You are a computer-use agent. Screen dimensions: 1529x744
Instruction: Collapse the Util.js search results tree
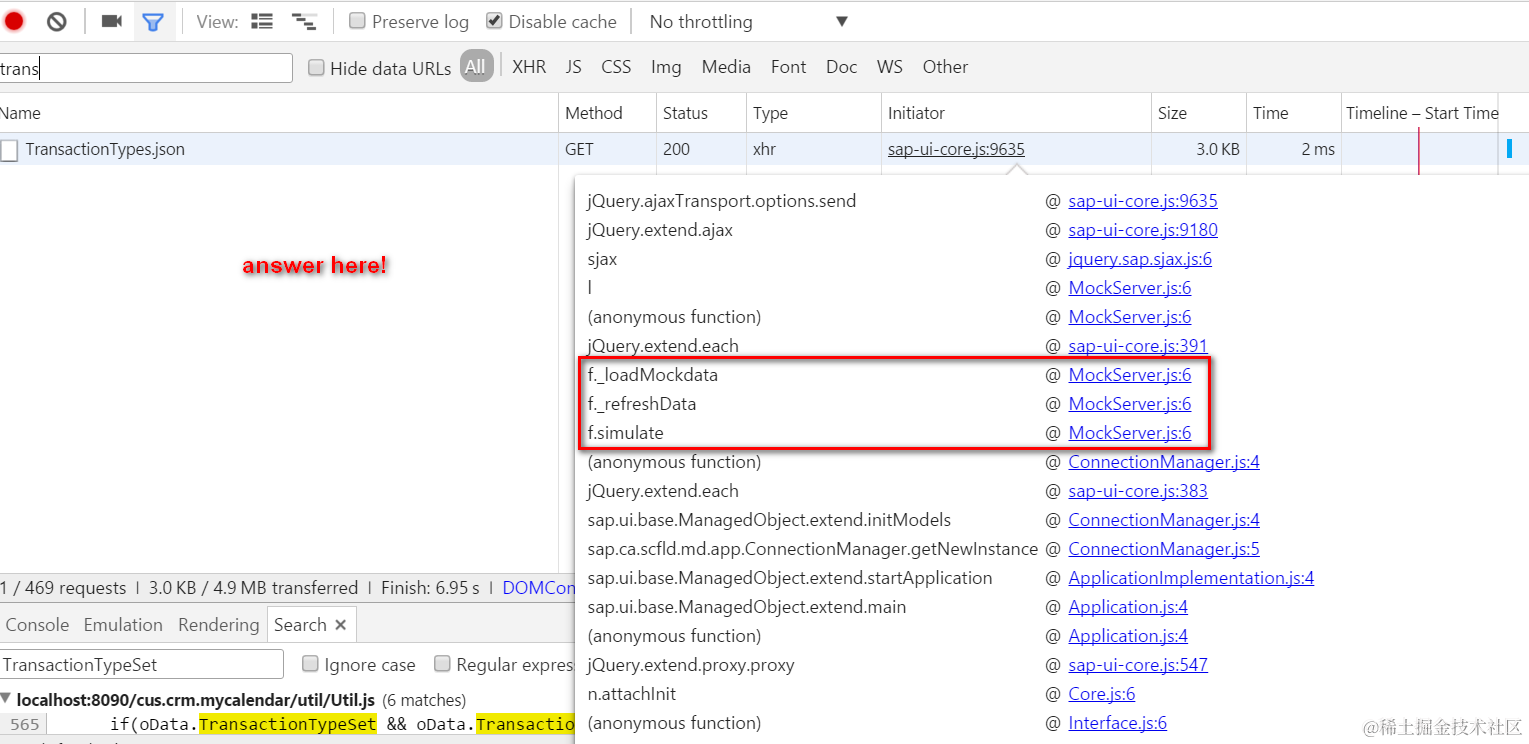(x=6, y=699)
